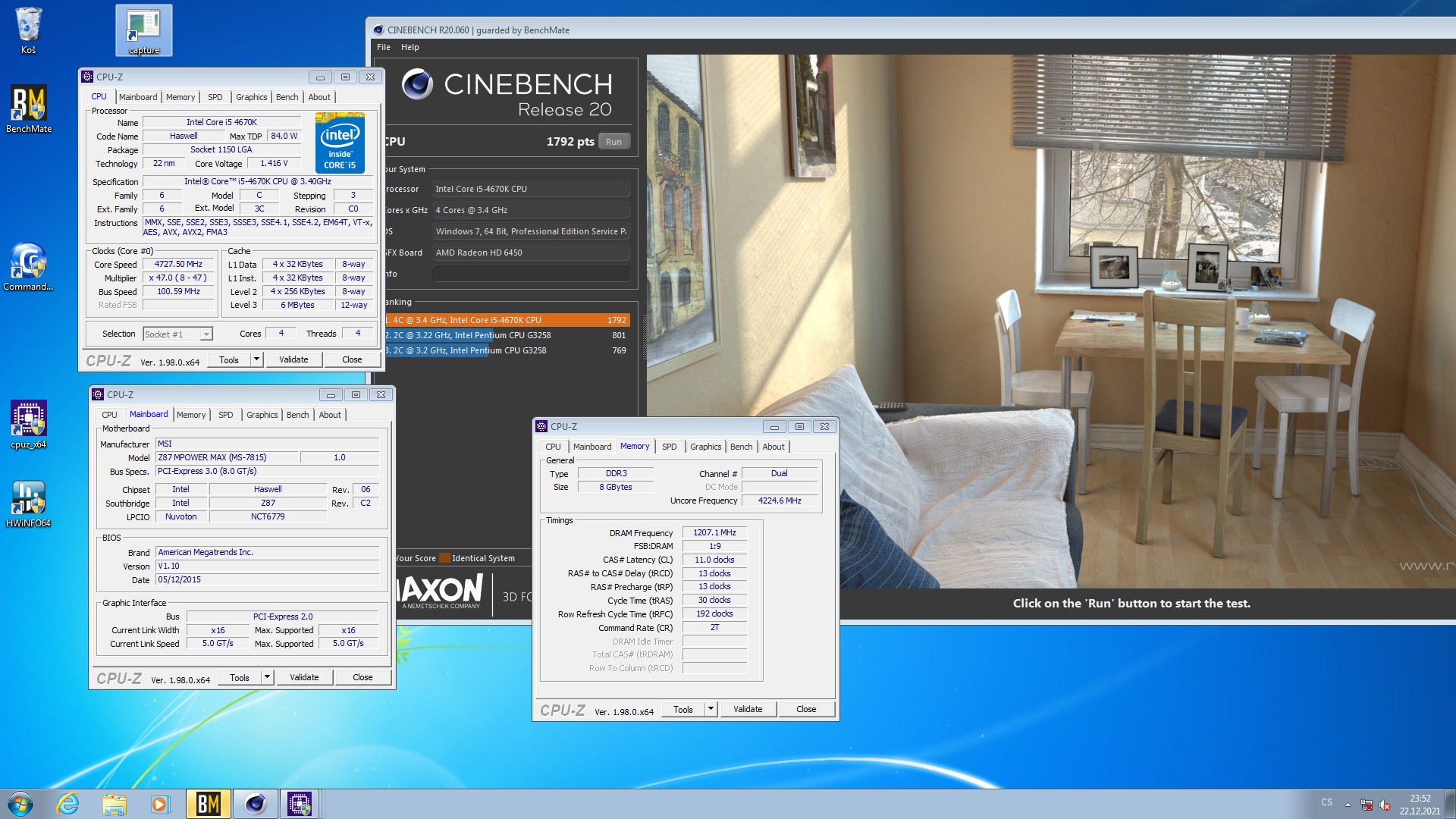Viewport: 1456px width, 819px height.
Task: Switch to SPD tab in top CPU-Z window
Action: [215, 97]
